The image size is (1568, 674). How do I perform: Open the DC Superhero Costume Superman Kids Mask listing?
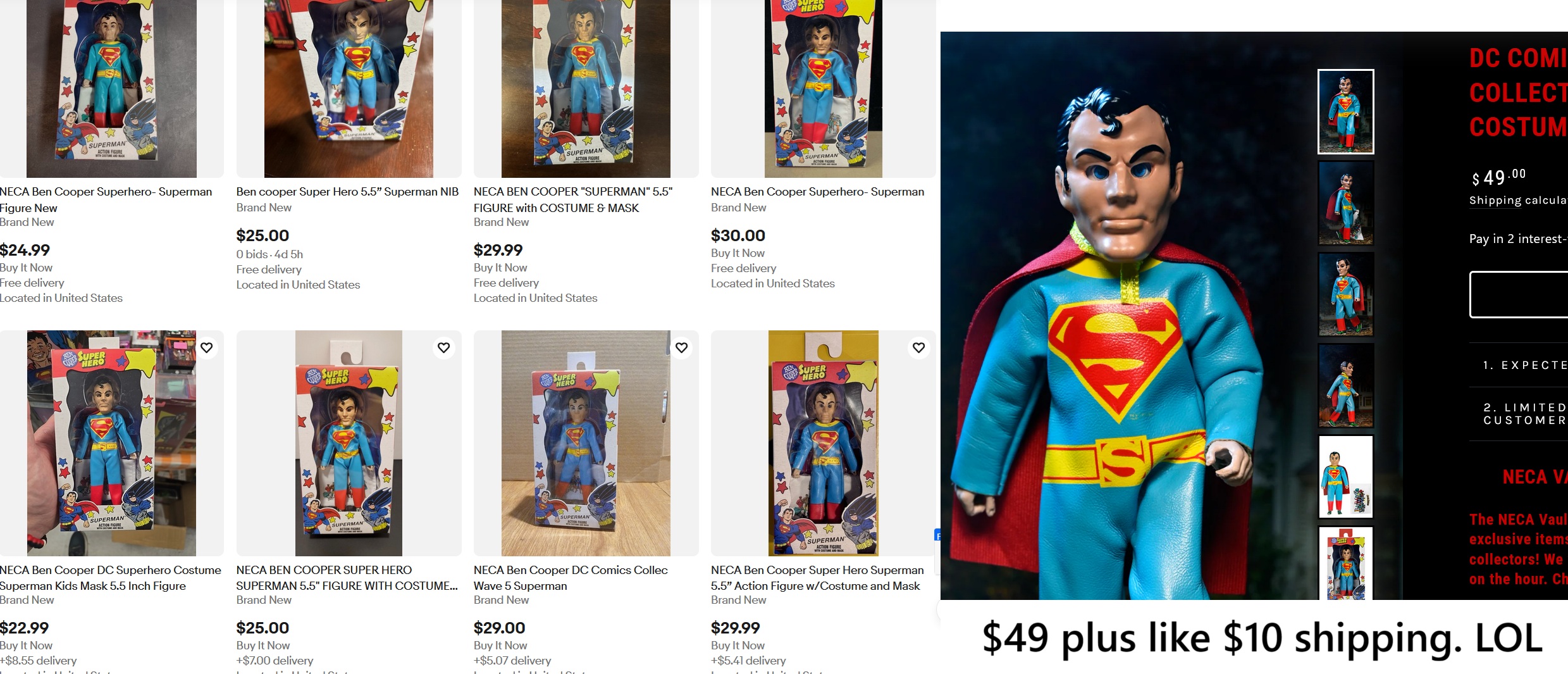[x=110, y=578]
